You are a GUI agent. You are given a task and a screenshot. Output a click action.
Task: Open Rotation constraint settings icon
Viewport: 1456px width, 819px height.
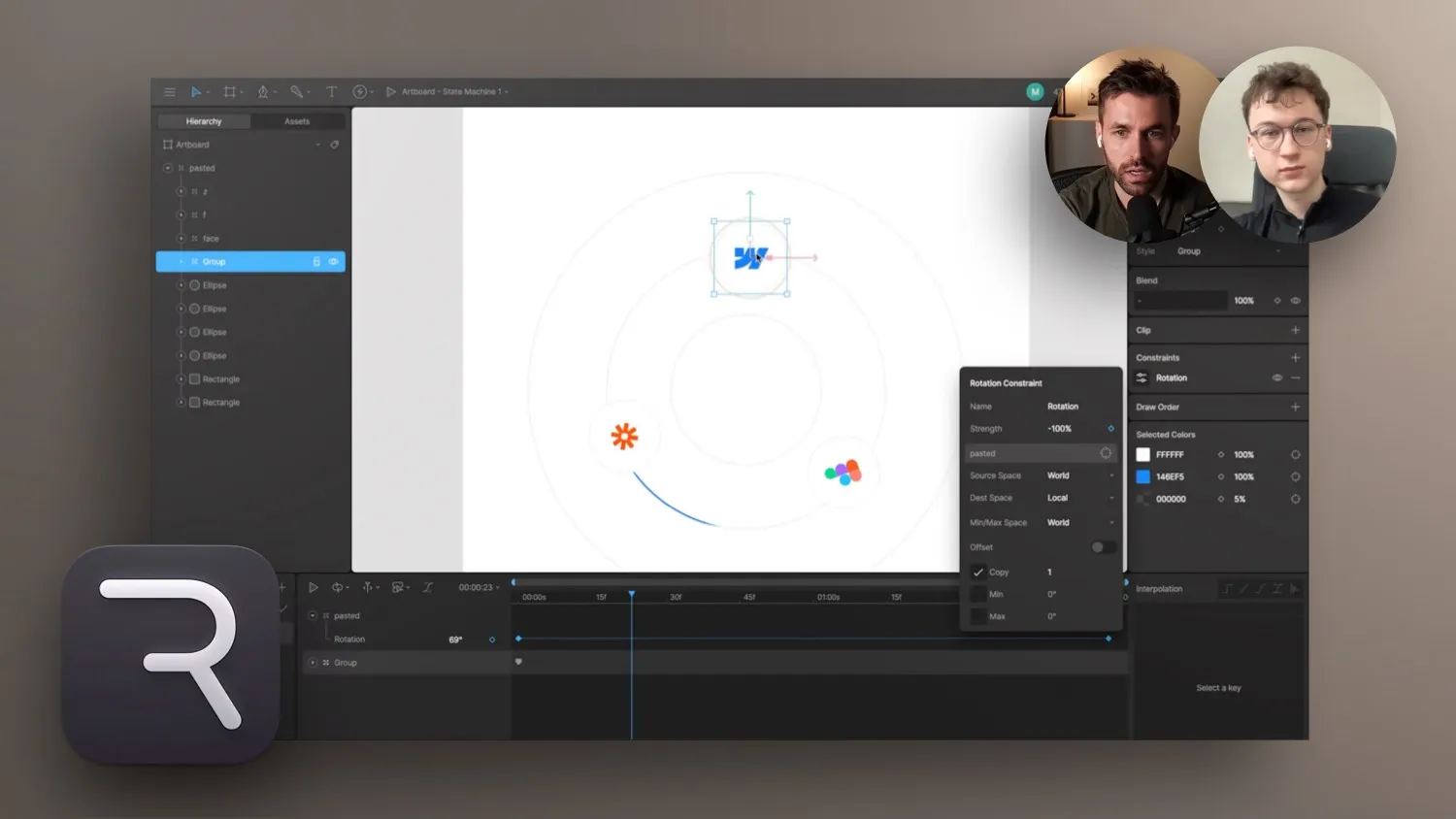coord(1142,378)
